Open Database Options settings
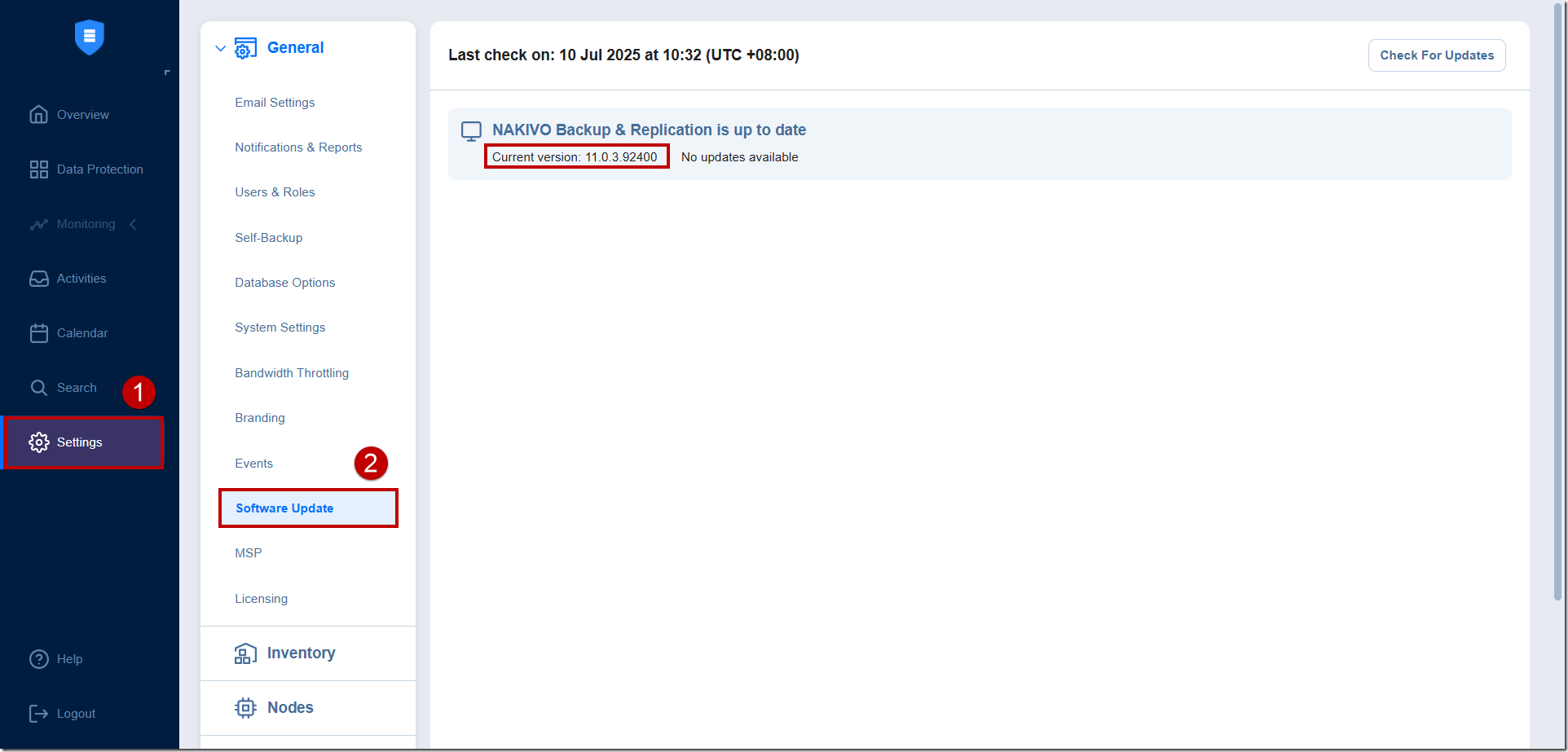Image resolution: width=1568 pixels, height=752 pixels. tap(285, 283)
